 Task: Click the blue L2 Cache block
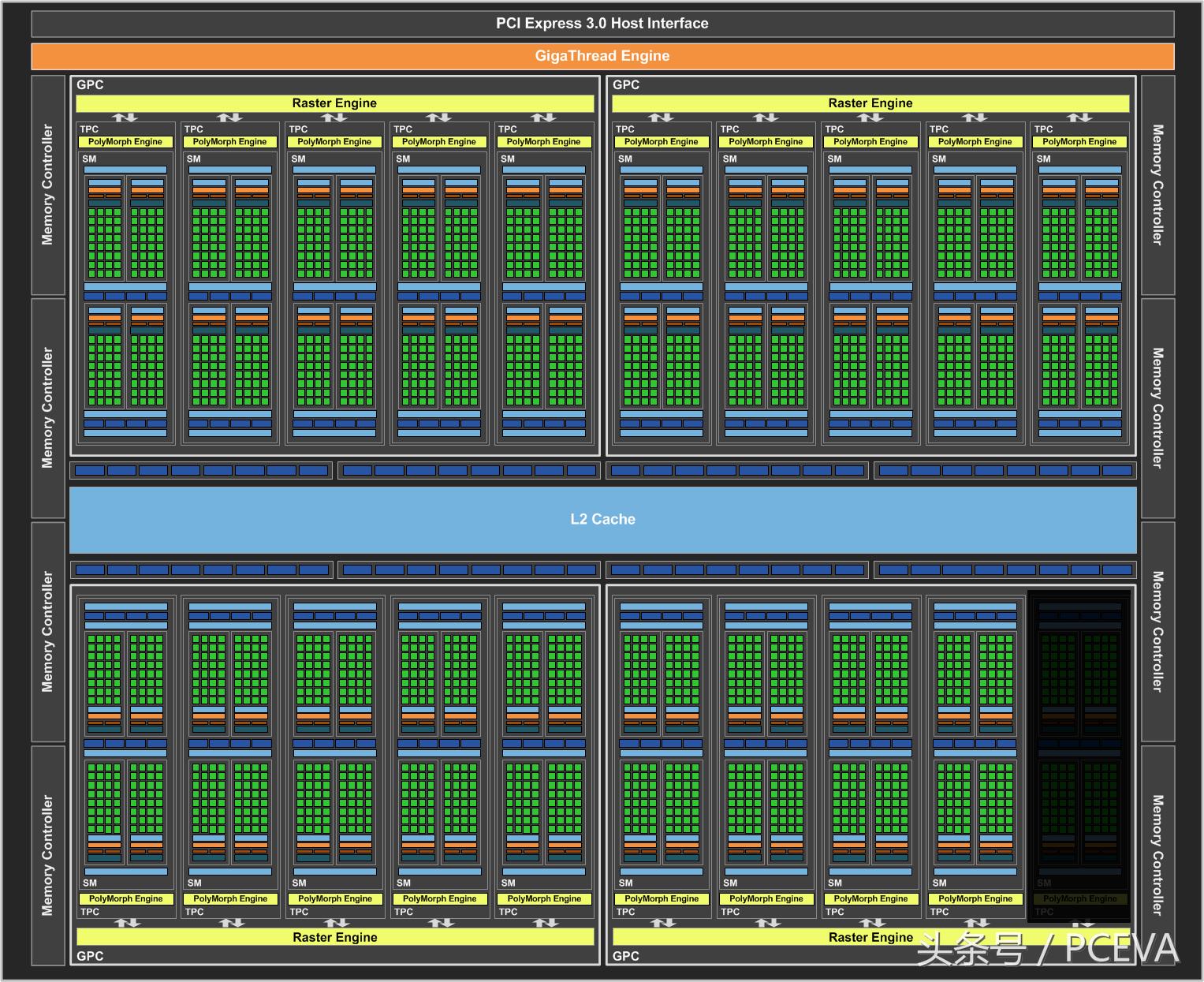[x=602, y=519]
